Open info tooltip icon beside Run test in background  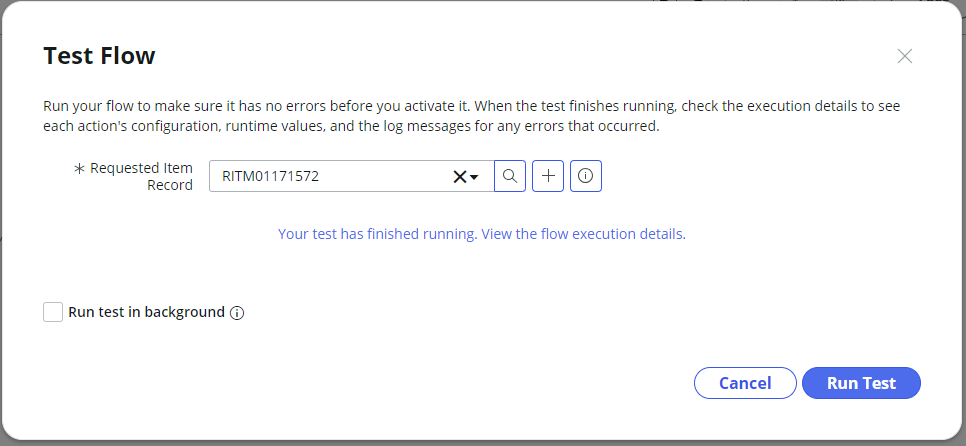[x=237, y=313]
